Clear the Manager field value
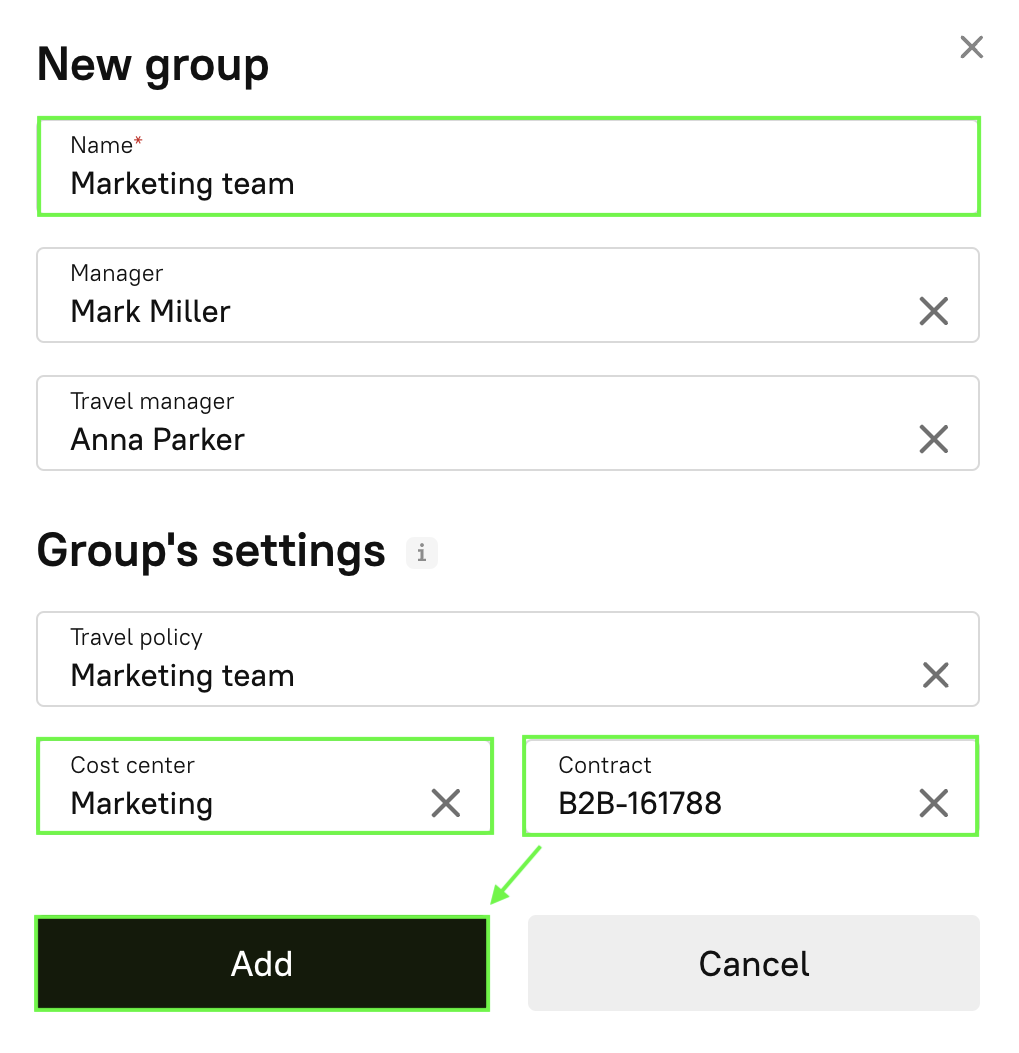This screenshot has width=1019, height=1053. pyautogui.click(x=933, y=311)
